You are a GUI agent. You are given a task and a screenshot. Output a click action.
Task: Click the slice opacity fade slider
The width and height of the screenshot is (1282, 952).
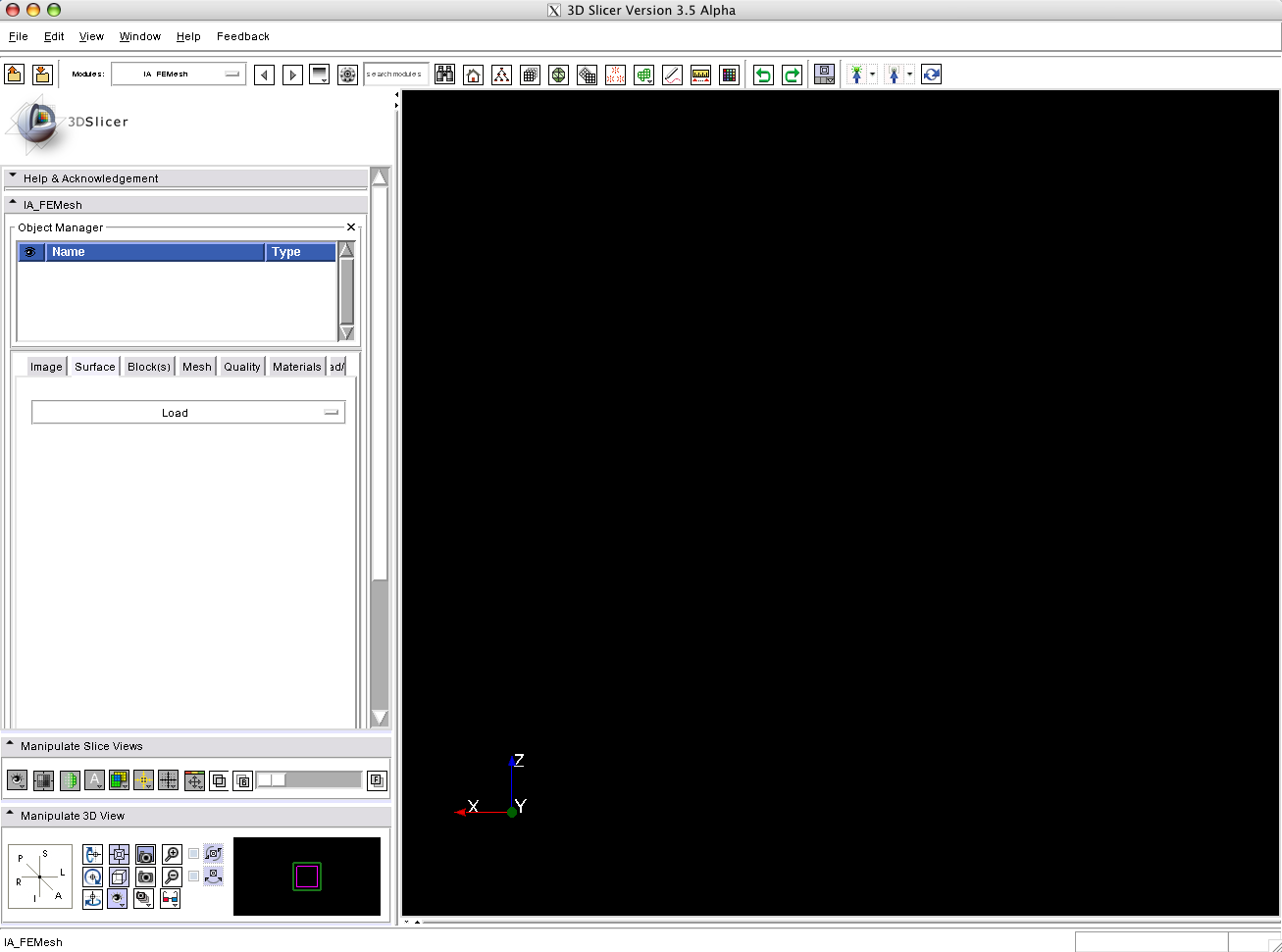[309, 780]
